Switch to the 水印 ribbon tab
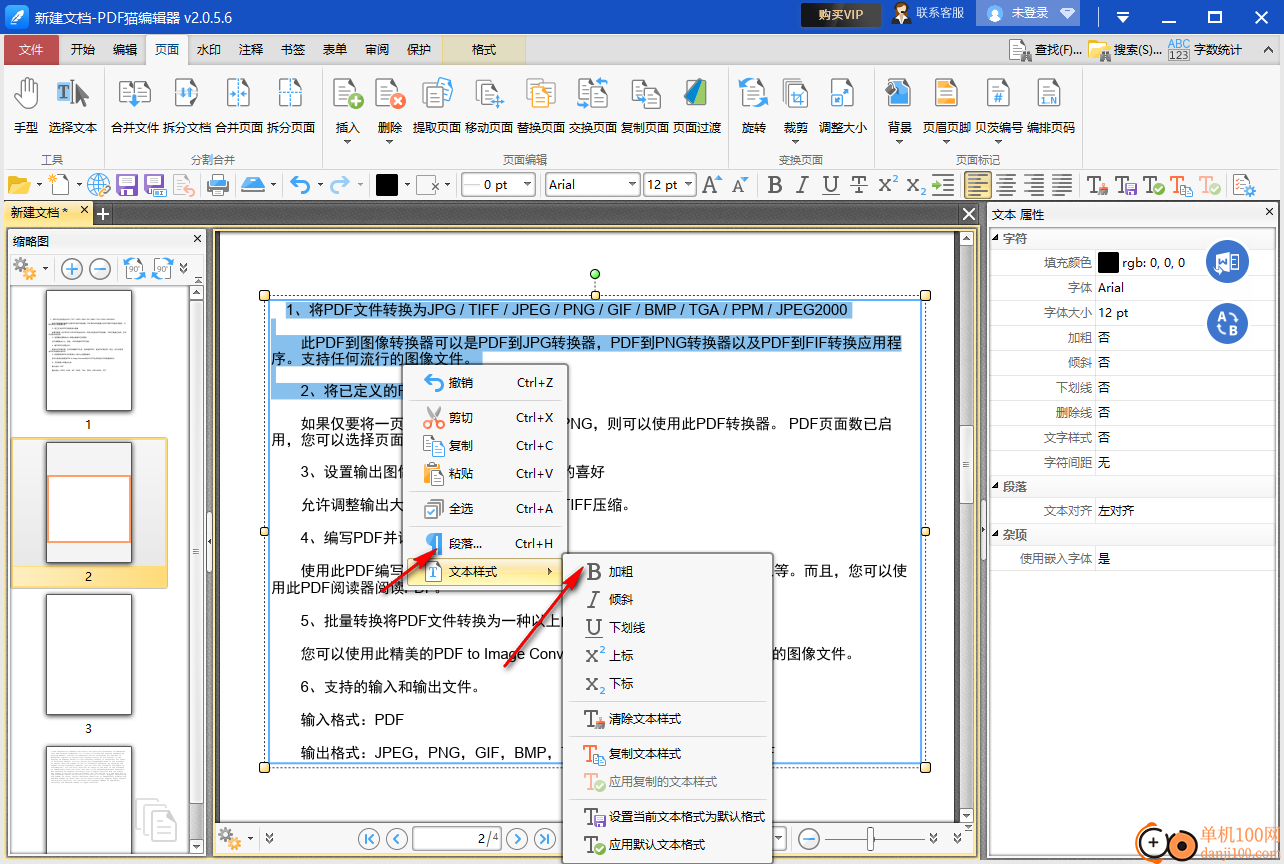 point(208,50)
